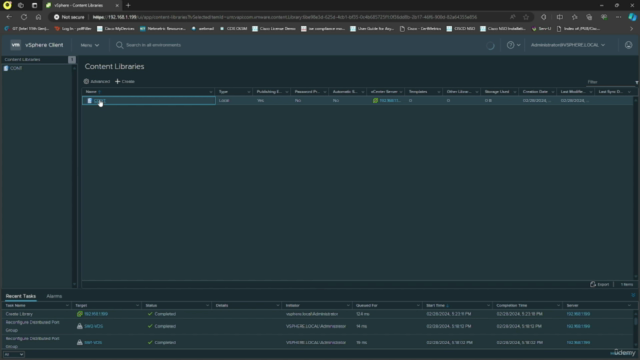
Task: Open the Type column filter chevron
Action: [249, 92]
